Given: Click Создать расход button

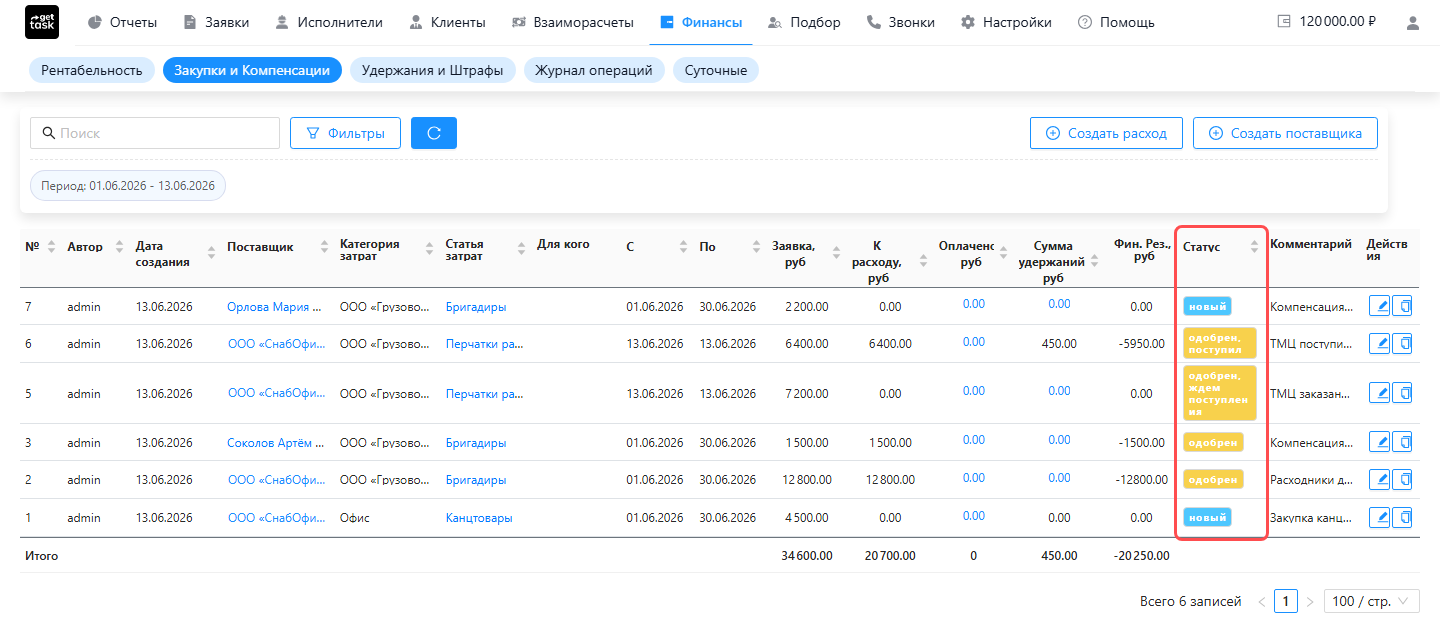Looking at the screenshot, I should pyautogui.click(x=1106, y=133).
